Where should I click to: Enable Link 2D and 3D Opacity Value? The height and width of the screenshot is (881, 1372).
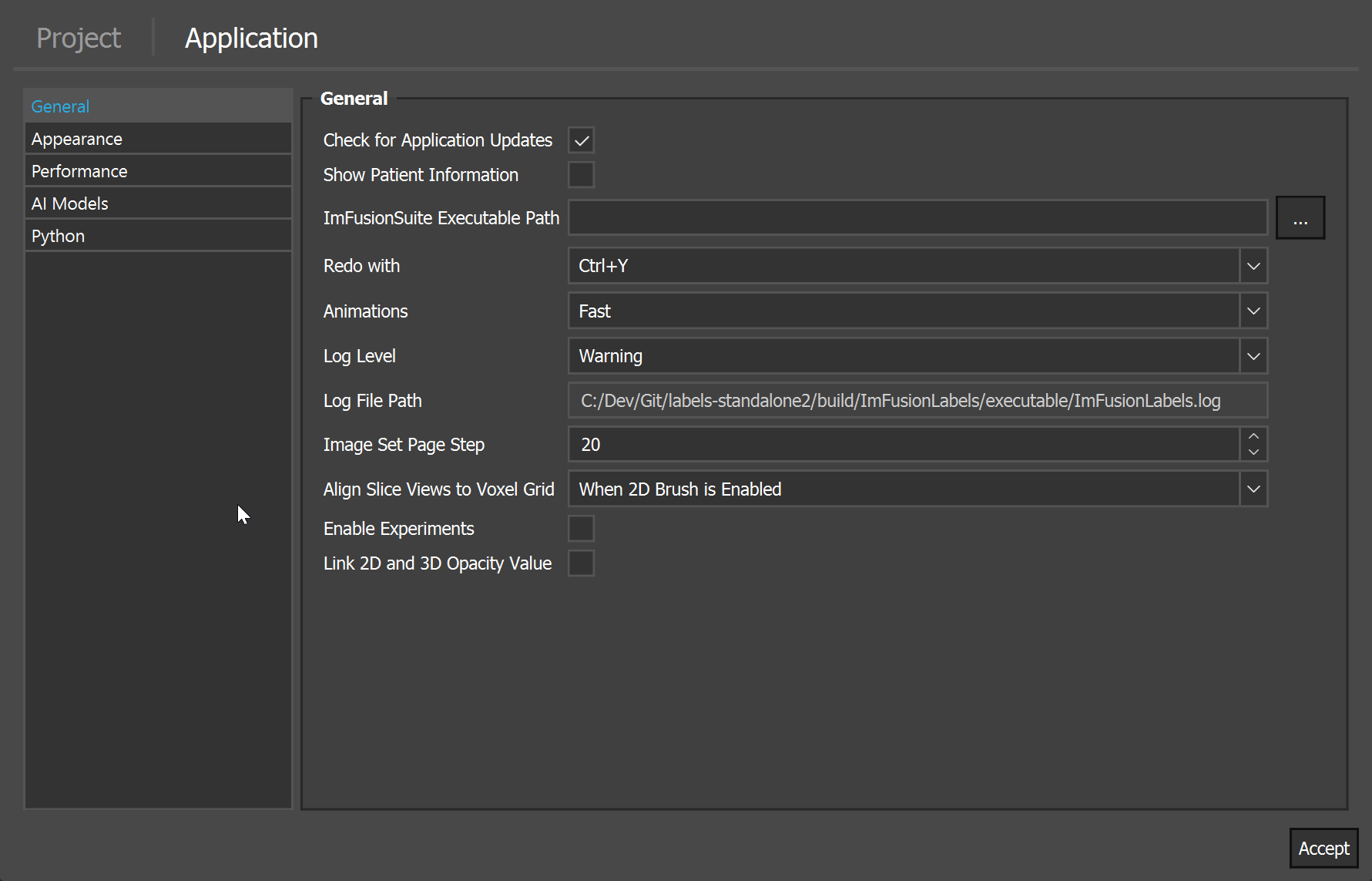coord(582,563)
